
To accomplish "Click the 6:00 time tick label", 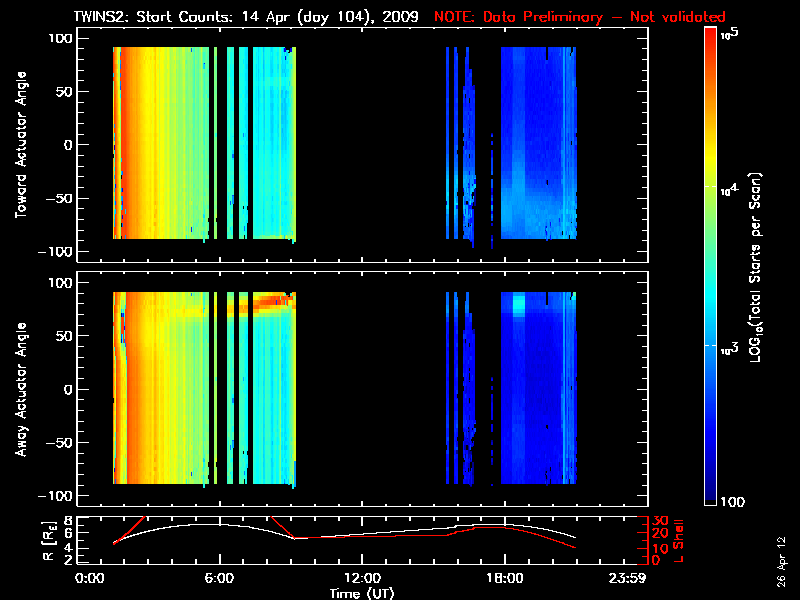I will pos(219,579).
